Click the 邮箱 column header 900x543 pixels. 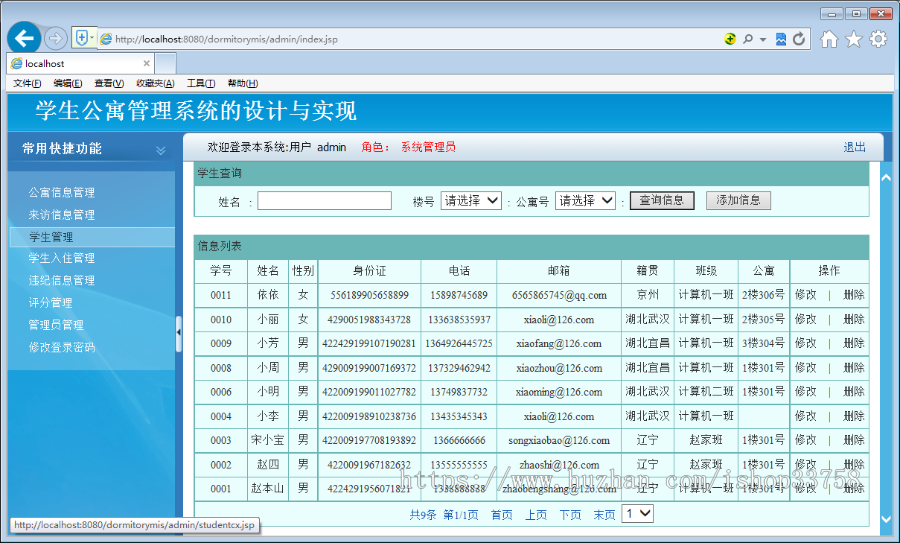(559, 271)
